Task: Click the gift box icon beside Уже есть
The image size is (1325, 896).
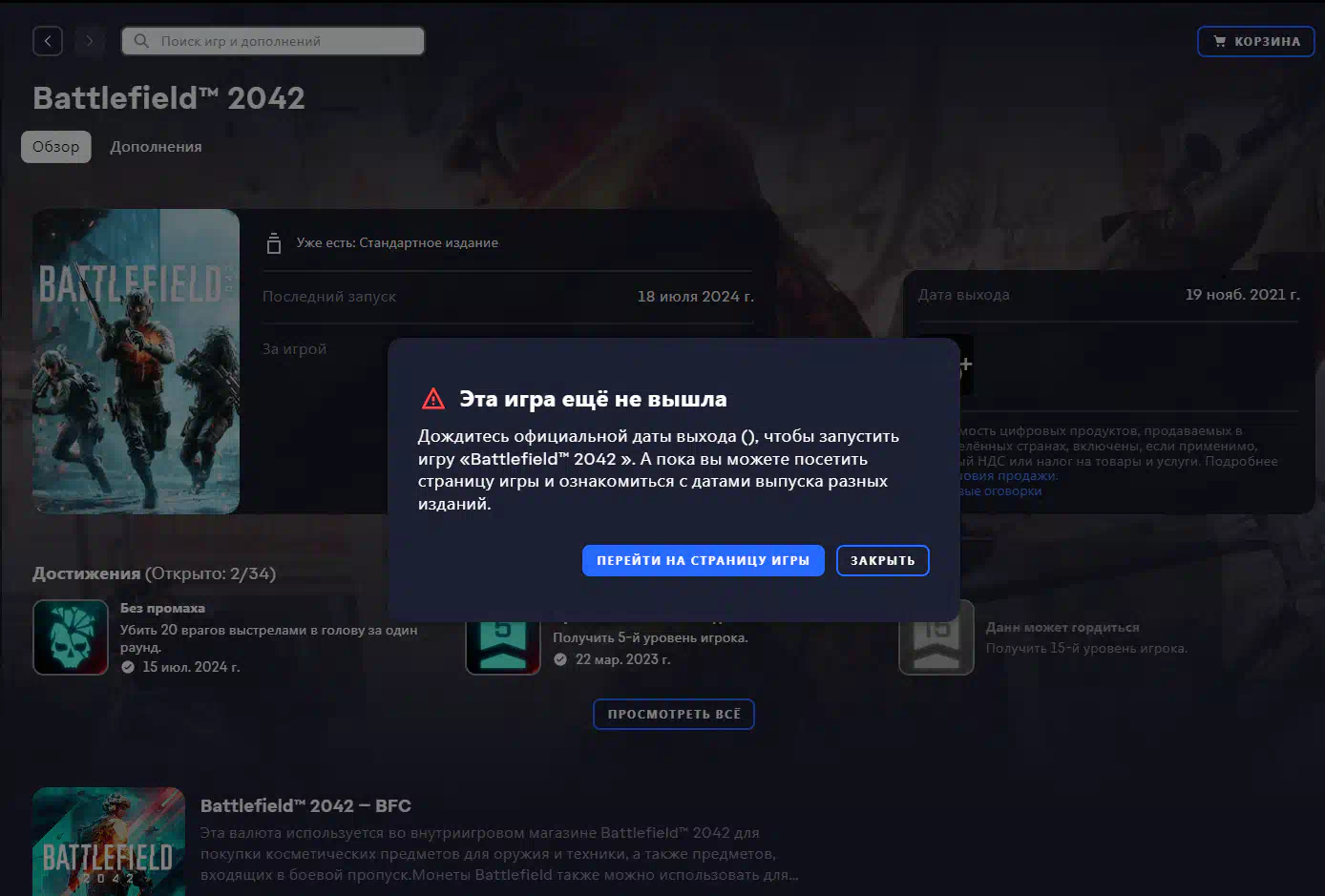Action: coord(274,243)
